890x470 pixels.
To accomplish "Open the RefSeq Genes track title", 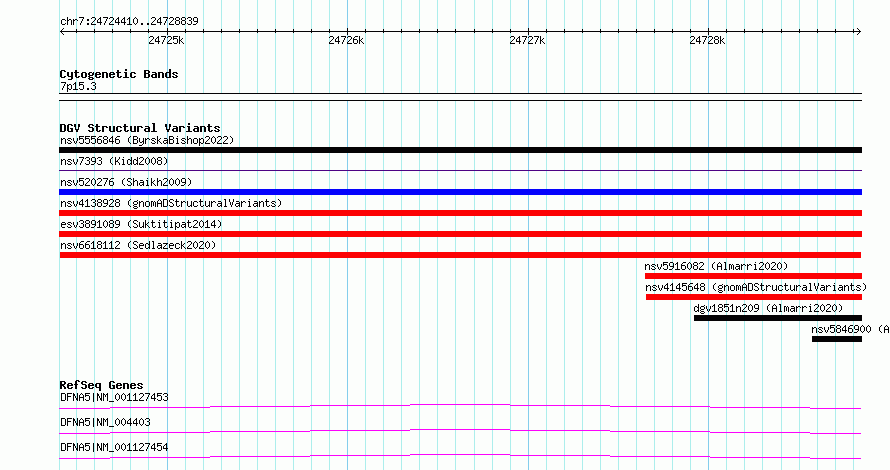I will (101, 385).
